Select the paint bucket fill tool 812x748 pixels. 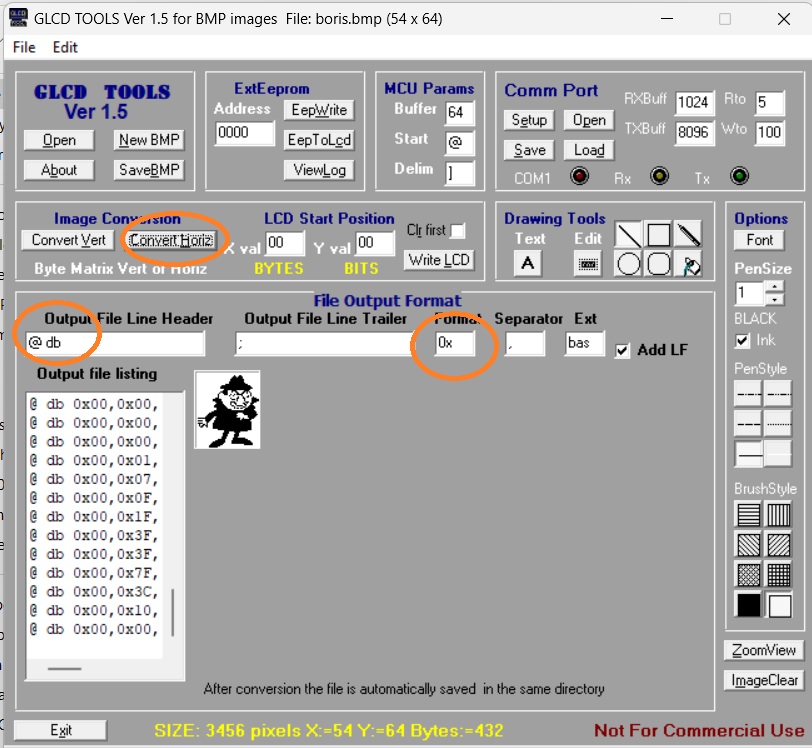click(x=688, y=264)
